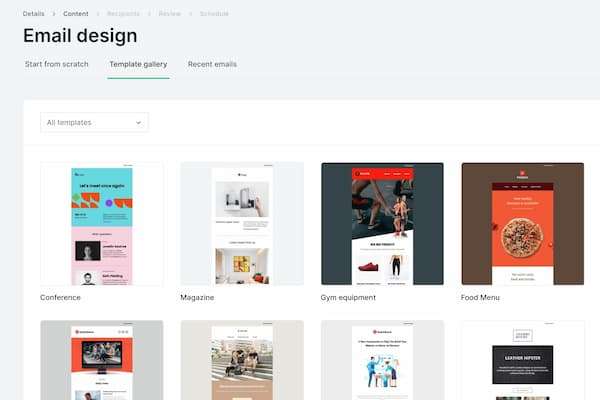
Task: Pick the template with illustrated people
Action: point(383,360)
